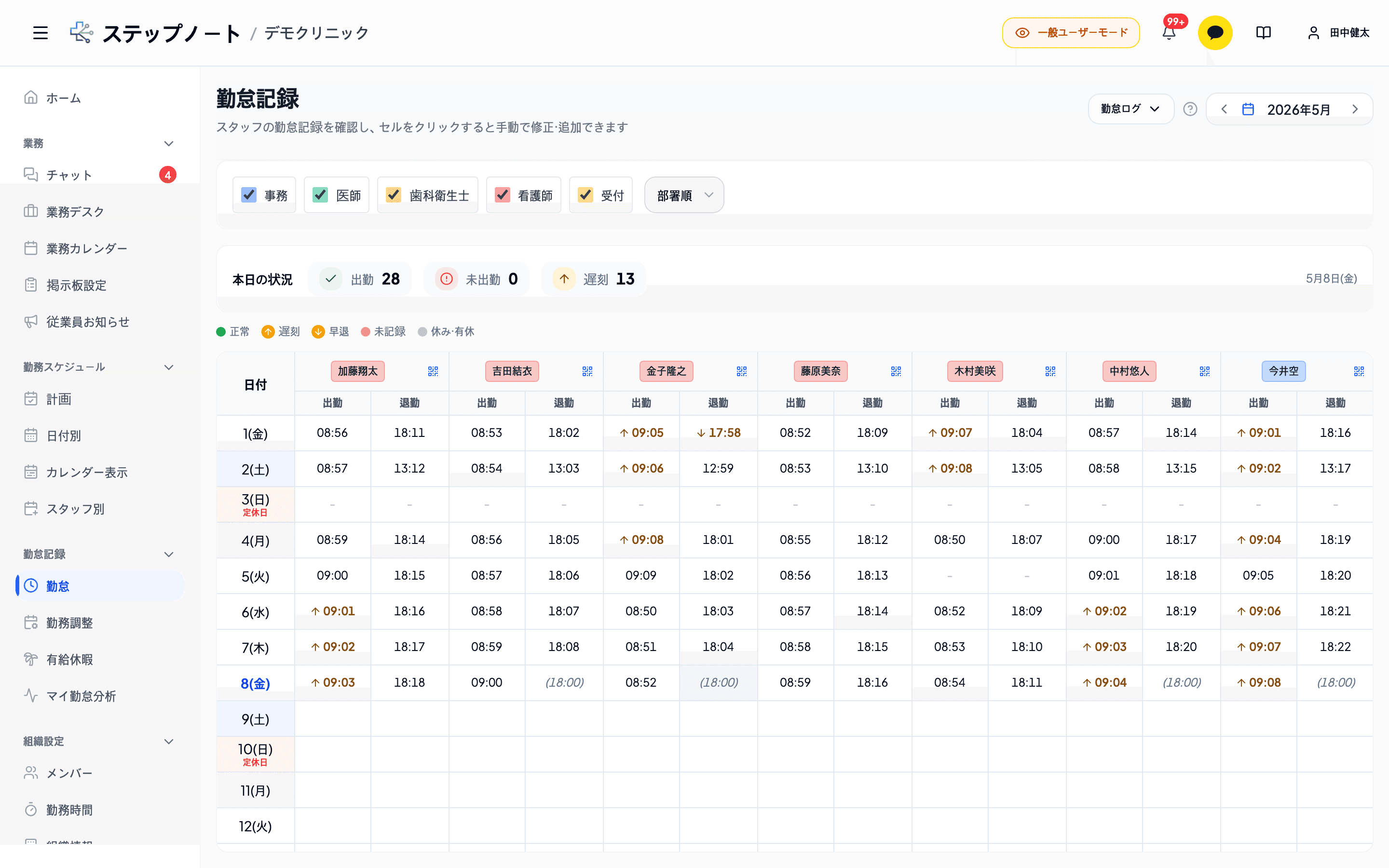Open the 2026年5月 calendar picker
Screen dimensions: 1389x868
[1286, 109]
